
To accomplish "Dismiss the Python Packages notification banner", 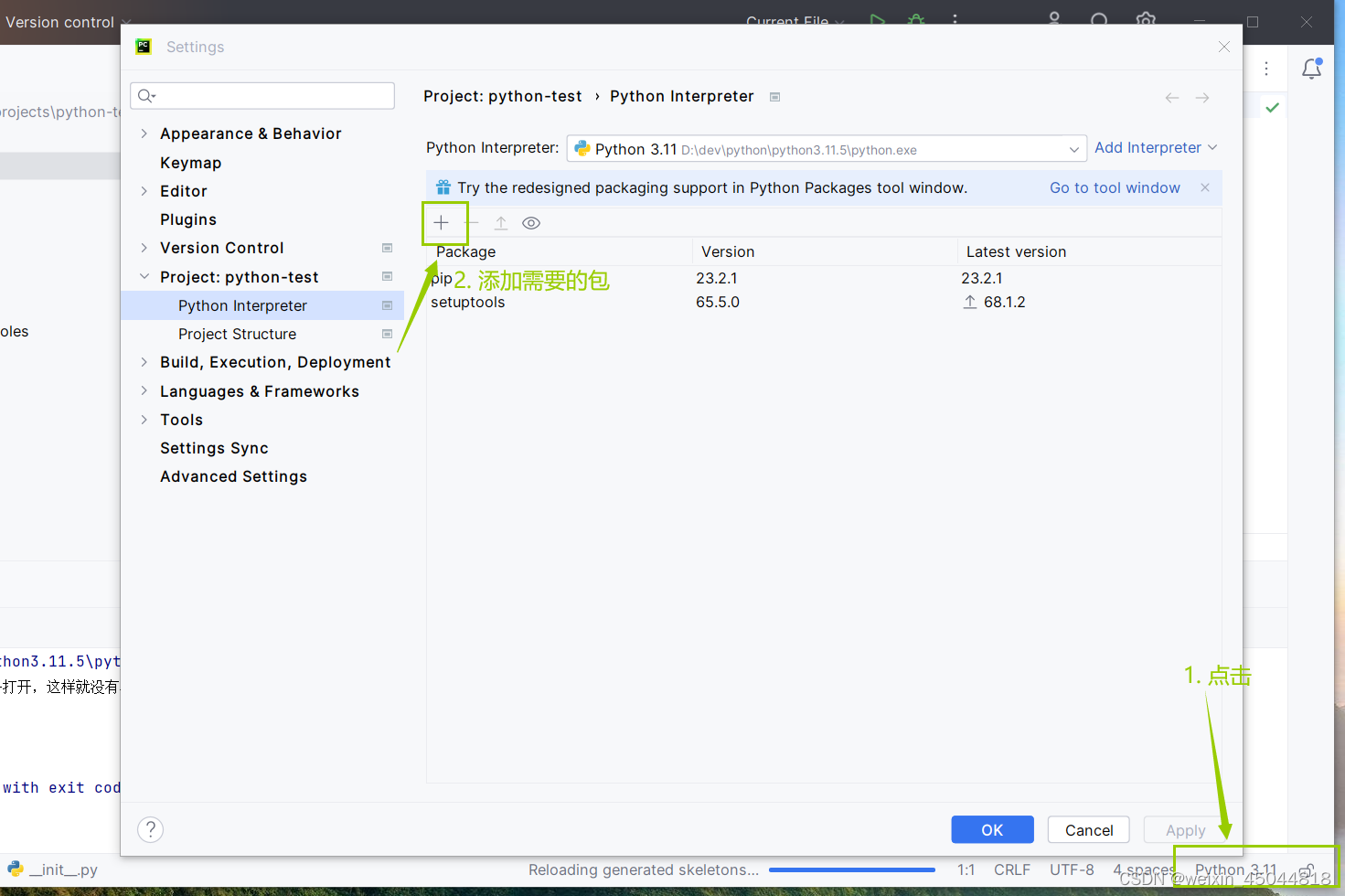I will click(x=1205, y=187).
